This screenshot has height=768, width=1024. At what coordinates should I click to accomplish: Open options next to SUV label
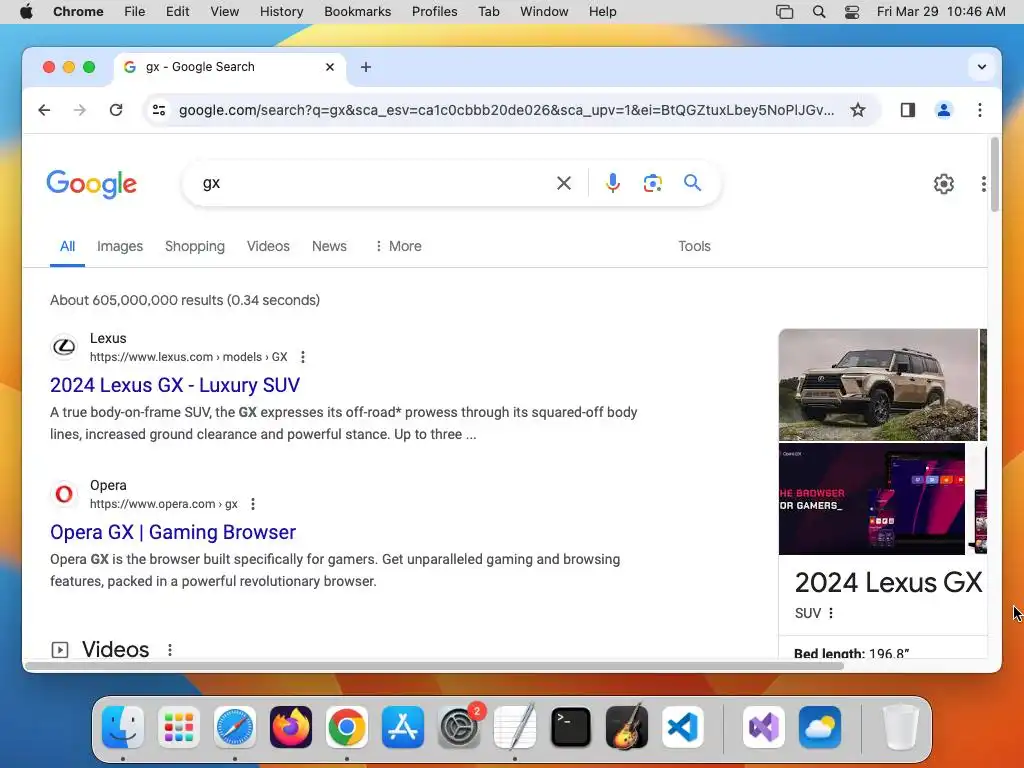tap(831, 613)
